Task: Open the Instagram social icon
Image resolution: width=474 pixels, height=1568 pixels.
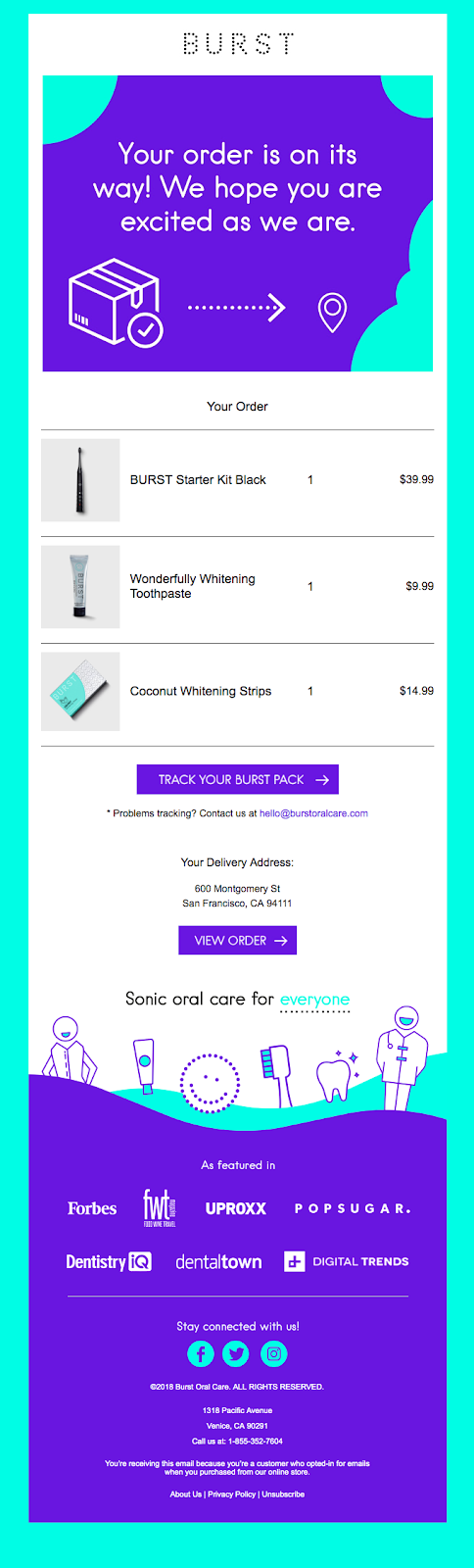Action: (274, 1353)
